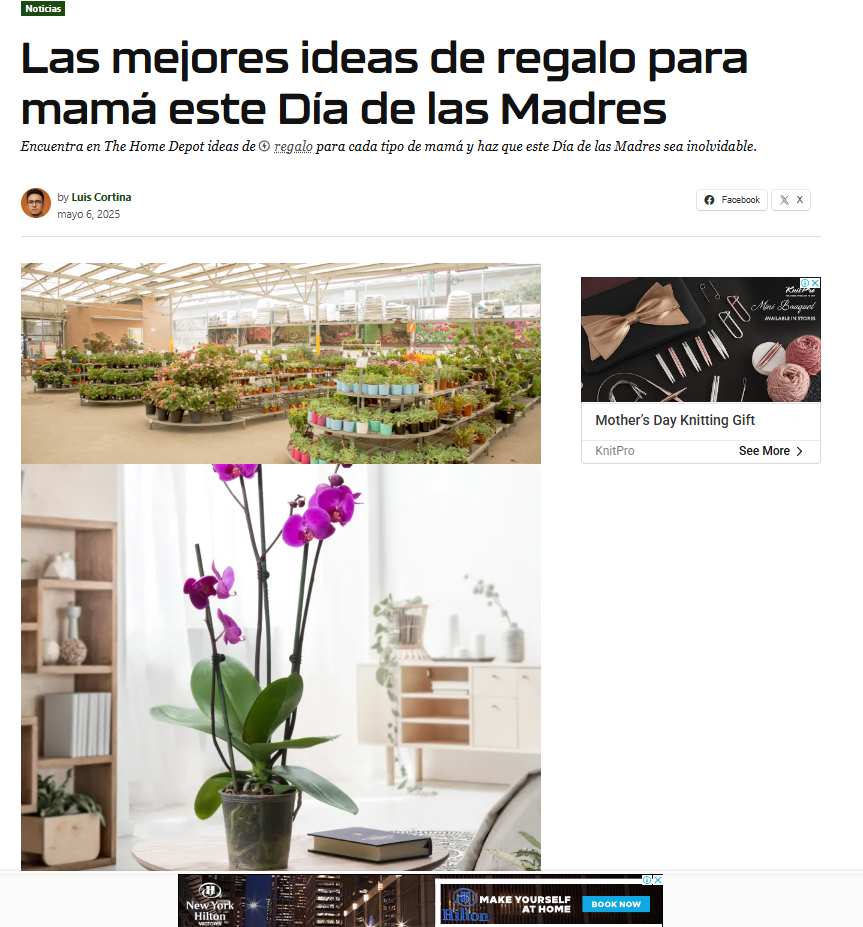Image resolution: width=863 pixels, height=927 pixels.
Task: Open the underlined 'regalo' link
Action: click(x=293, y=146)
